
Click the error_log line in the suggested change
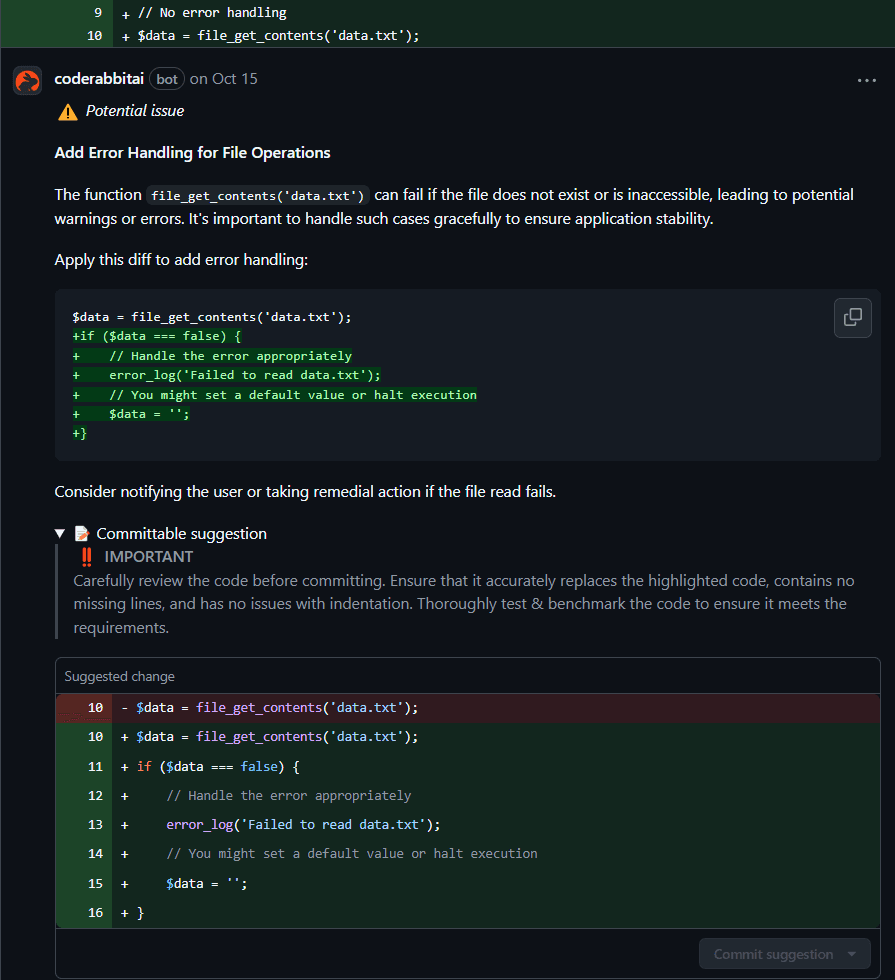point(302,824)
